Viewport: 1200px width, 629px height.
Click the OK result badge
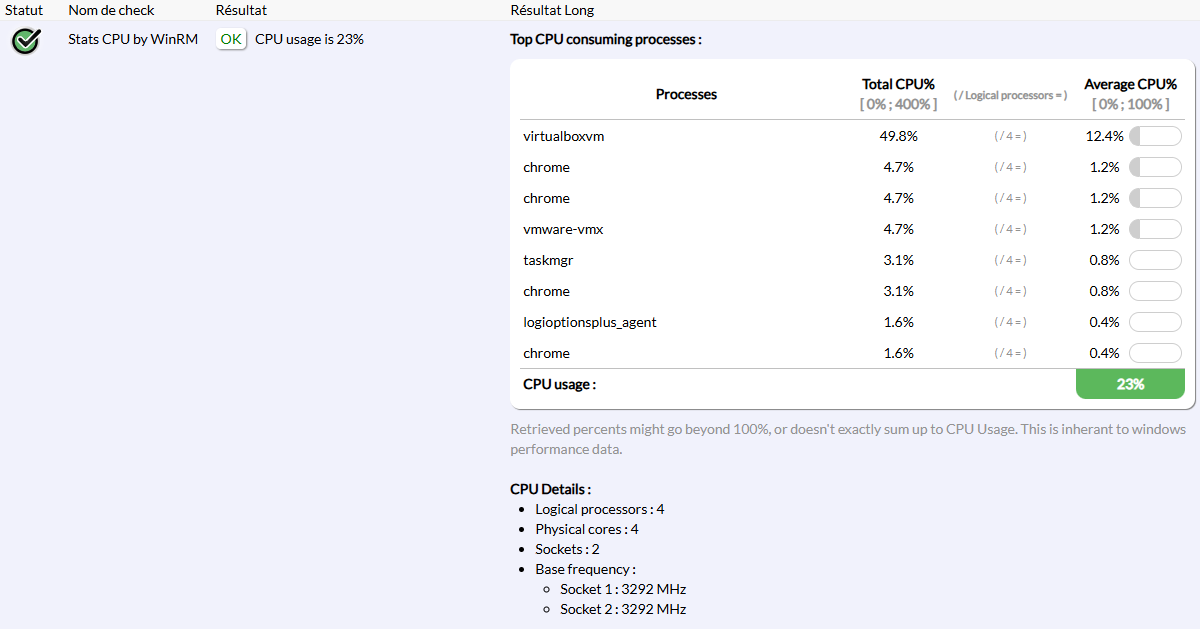pyautogui.click(x=231, y=39)
